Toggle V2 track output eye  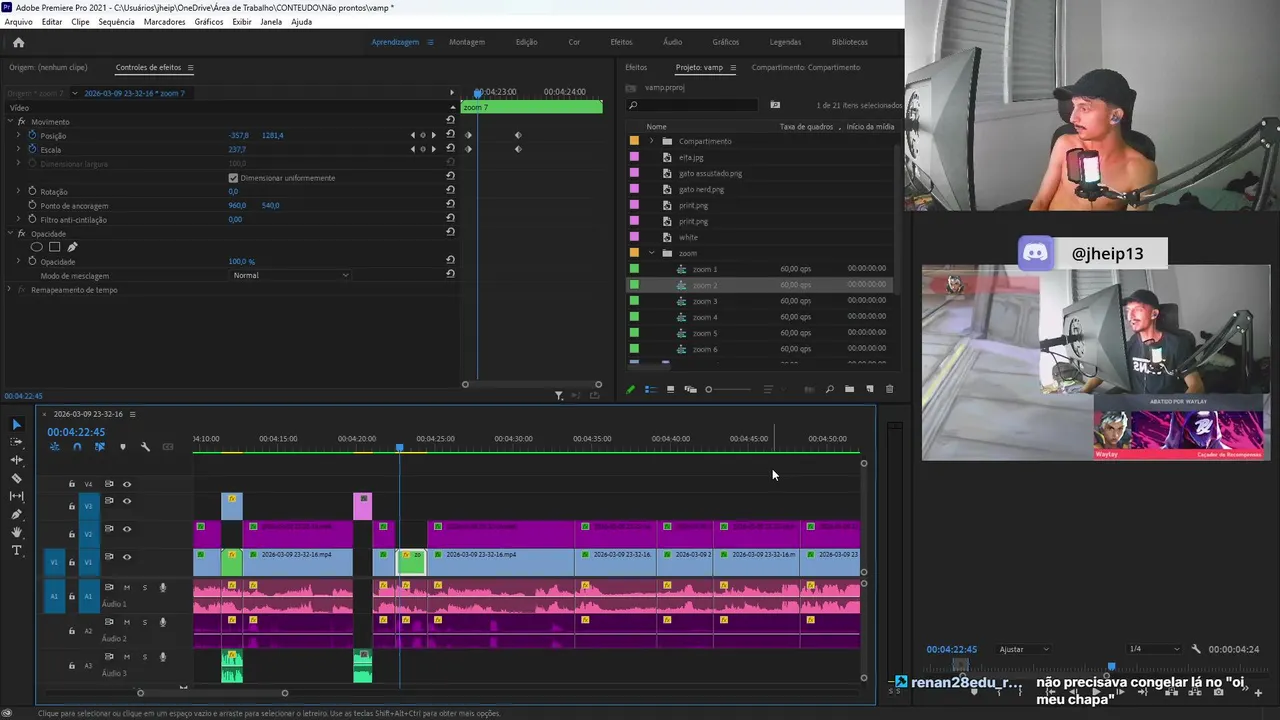coord(126,529)
